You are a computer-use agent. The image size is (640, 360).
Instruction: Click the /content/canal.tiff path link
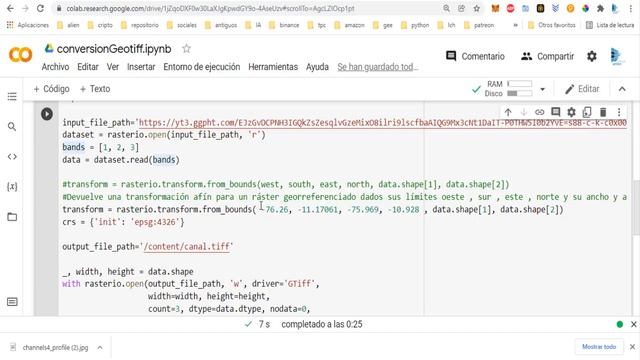point(187,247)
